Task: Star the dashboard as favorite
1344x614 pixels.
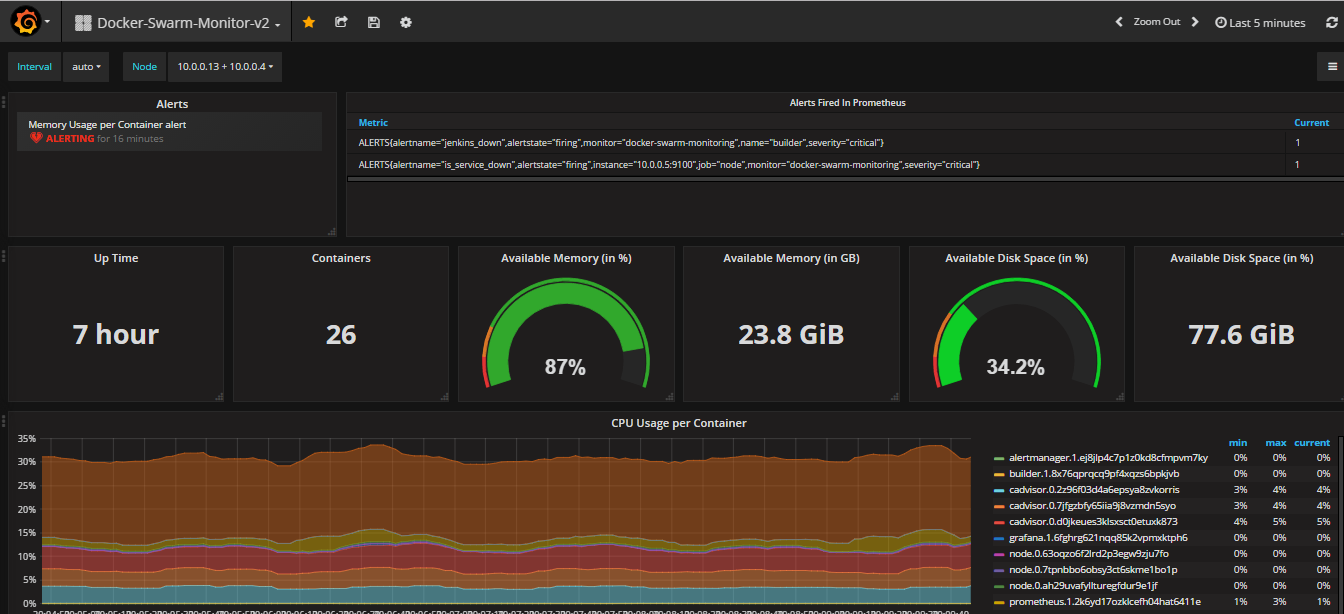Action: pyautogui.click(x=309, y=22)
